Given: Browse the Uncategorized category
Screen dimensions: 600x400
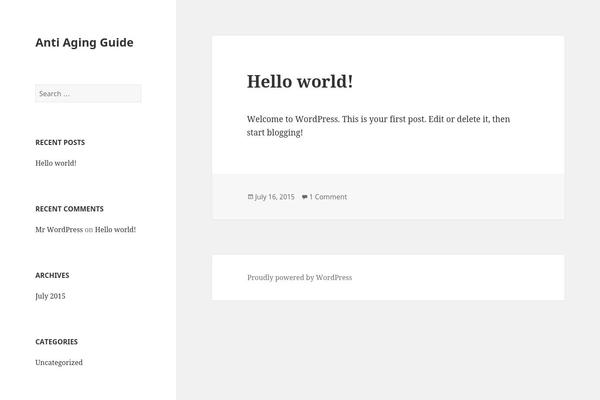Looking at the screenshot, I should tap(59, 362).
